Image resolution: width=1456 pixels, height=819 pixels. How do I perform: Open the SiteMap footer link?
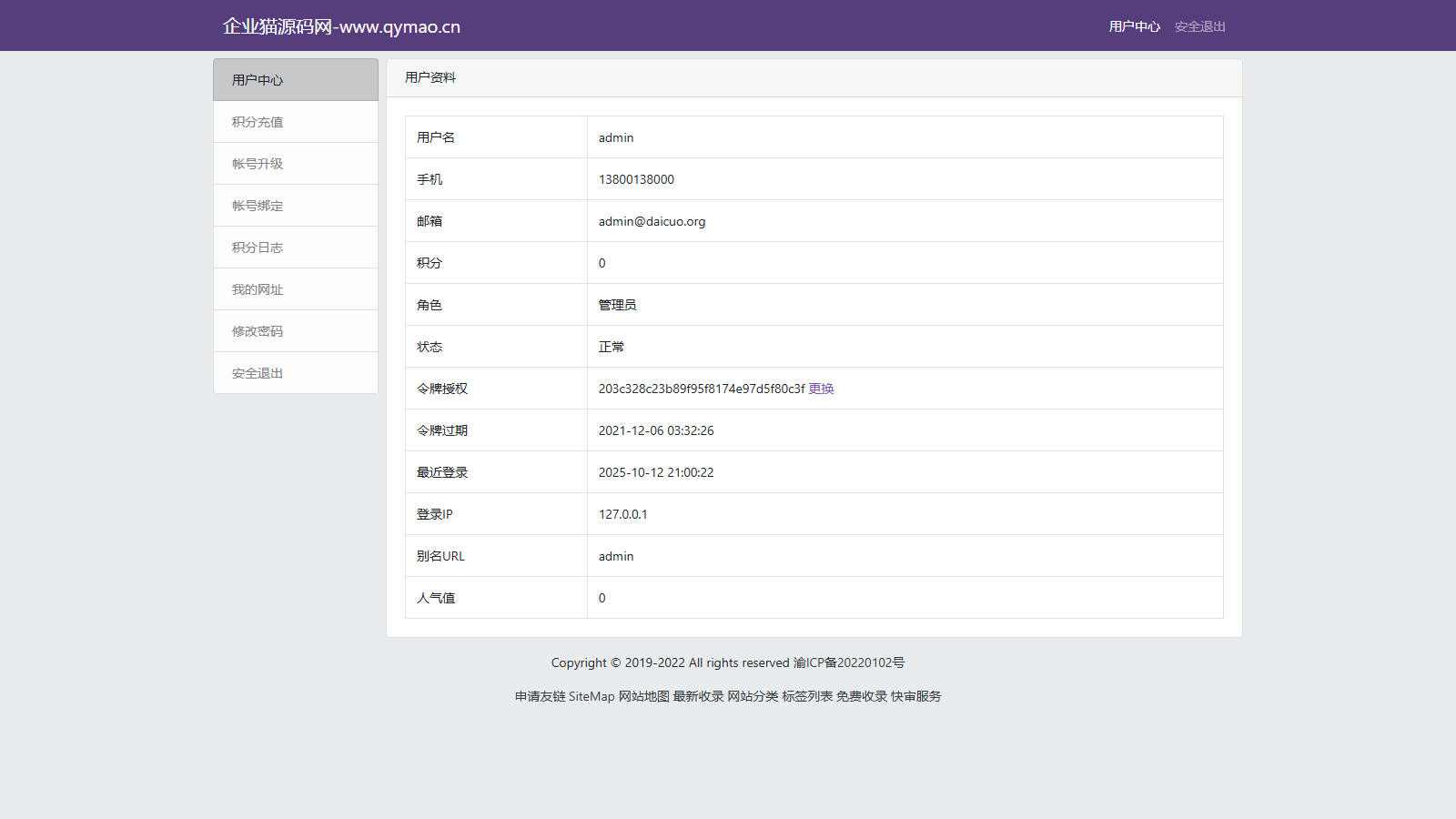click(x=591, y=696)
